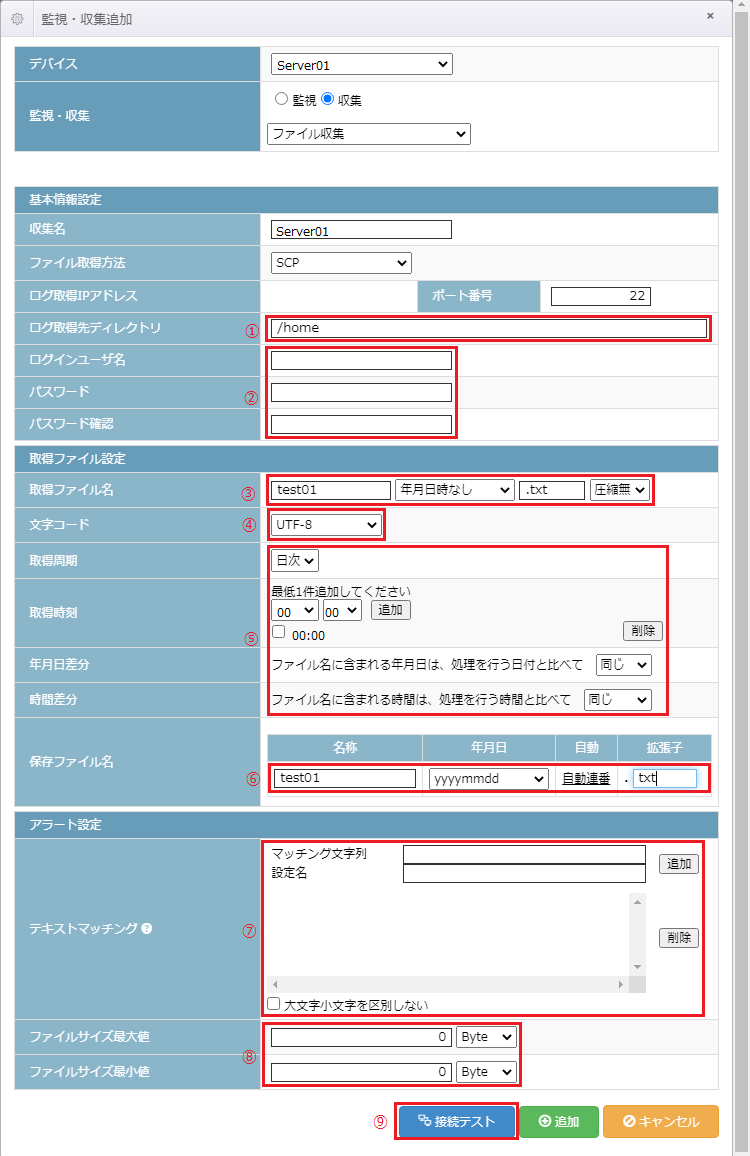
Task: Click the マッチング文字列 input field
Action: tap(524, 854)
